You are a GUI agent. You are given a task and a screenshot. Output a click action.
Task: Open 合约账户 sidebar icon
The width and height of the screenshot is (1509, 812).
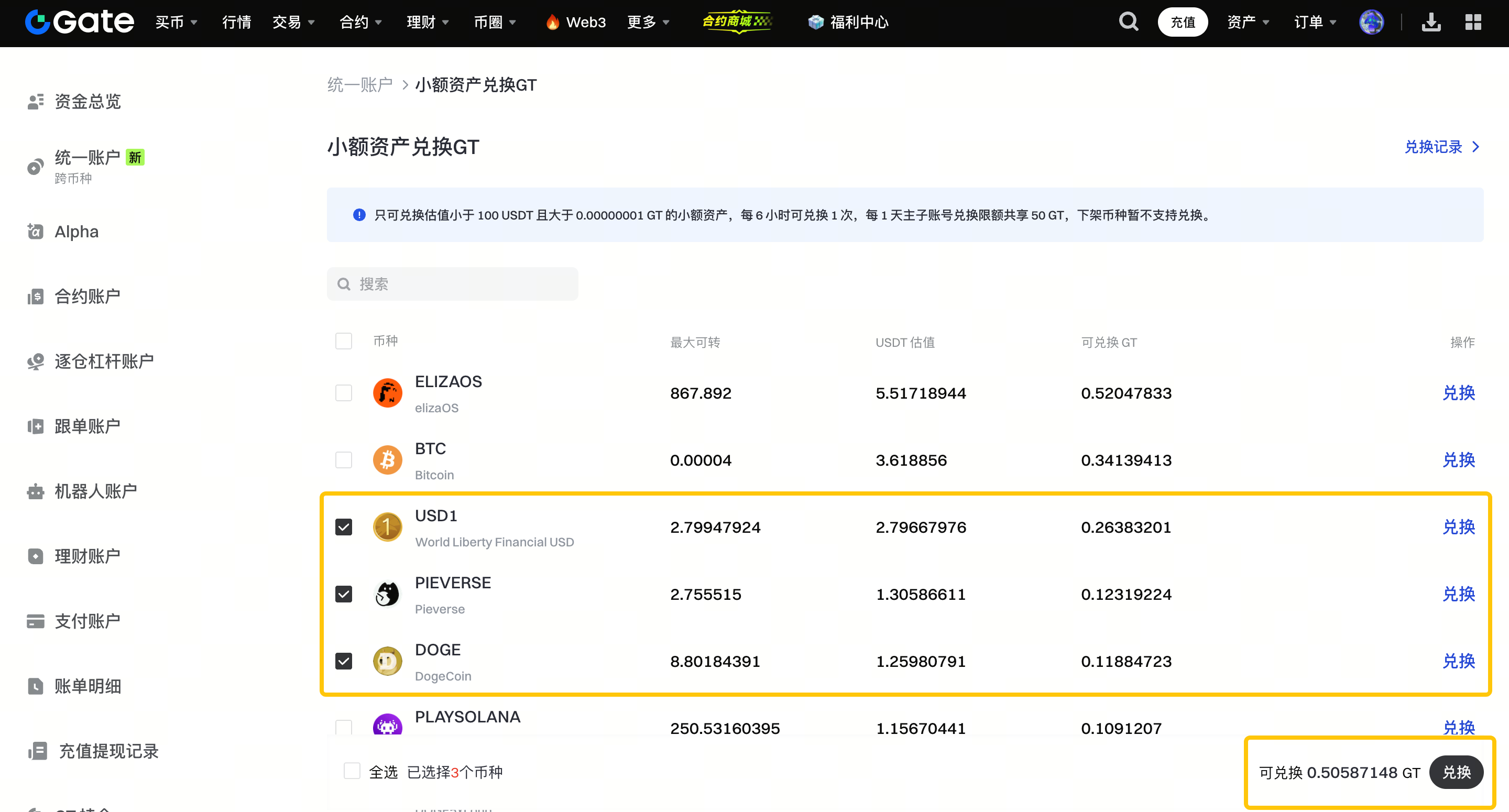36,297
